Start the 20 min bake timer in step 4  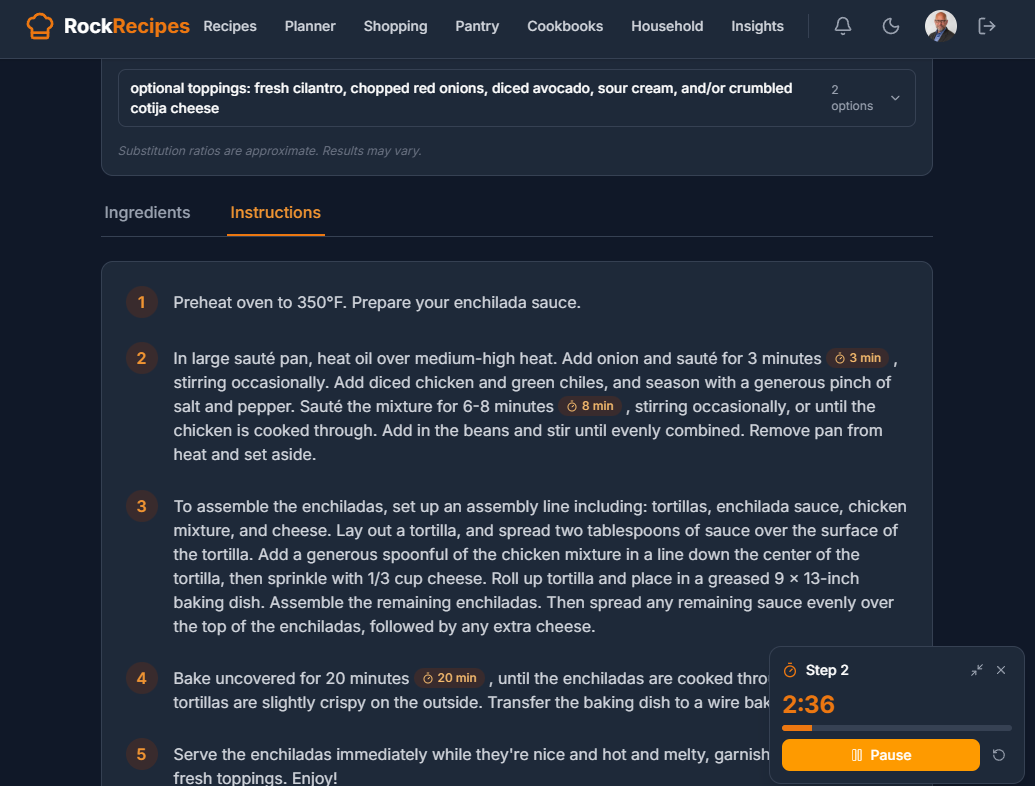[x=450, y=677]
